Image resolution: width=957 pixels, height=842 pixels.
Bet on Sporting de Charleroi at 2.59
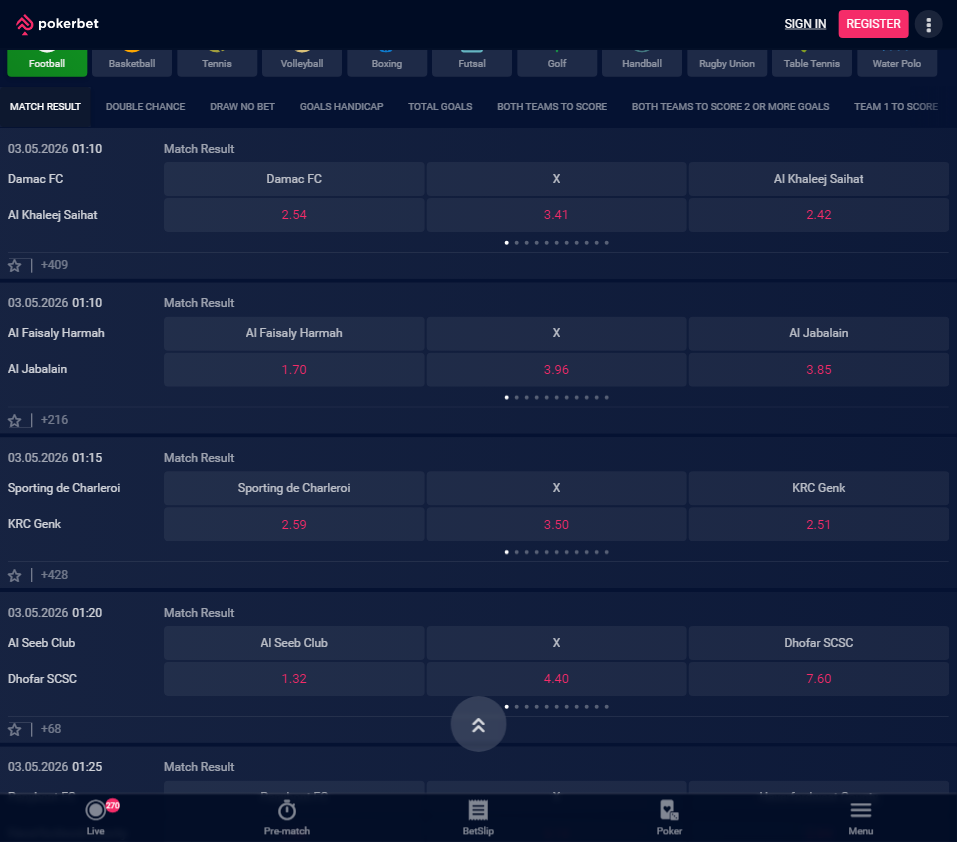(x=294, y=525)
